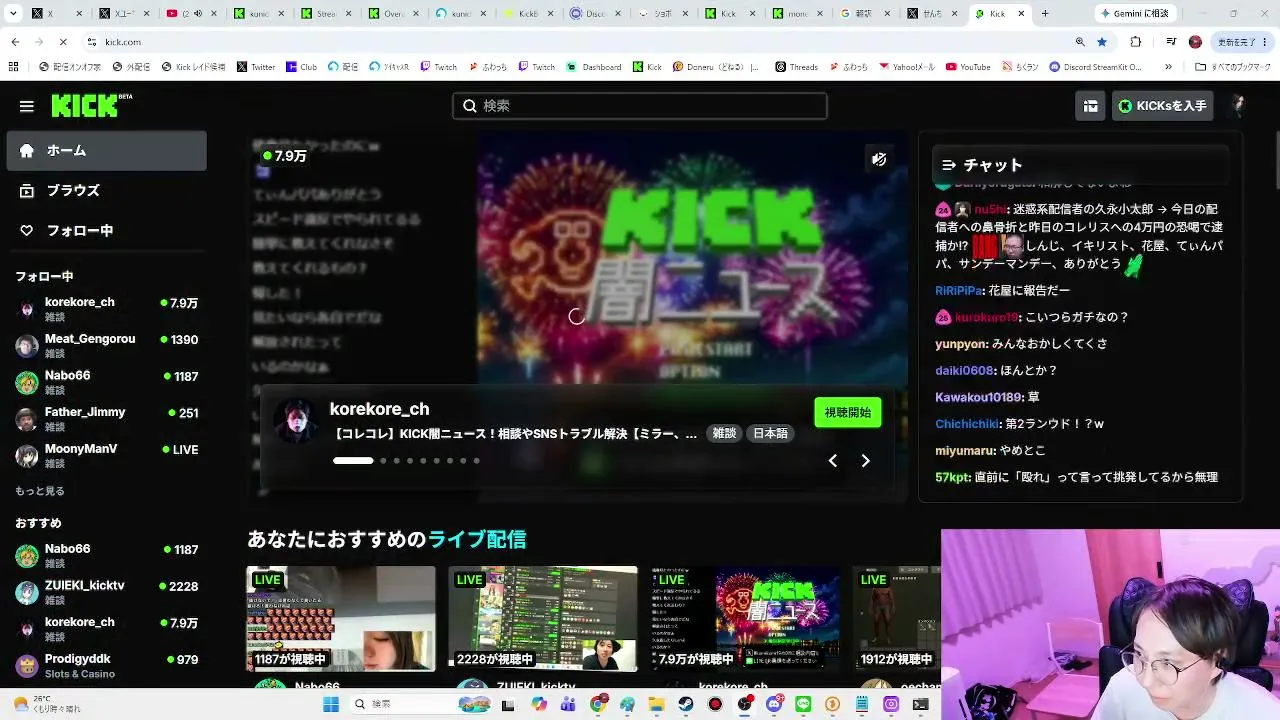
Task: Open the 2228が視聴中 stream thumbnail
Action: pos(543,618)
